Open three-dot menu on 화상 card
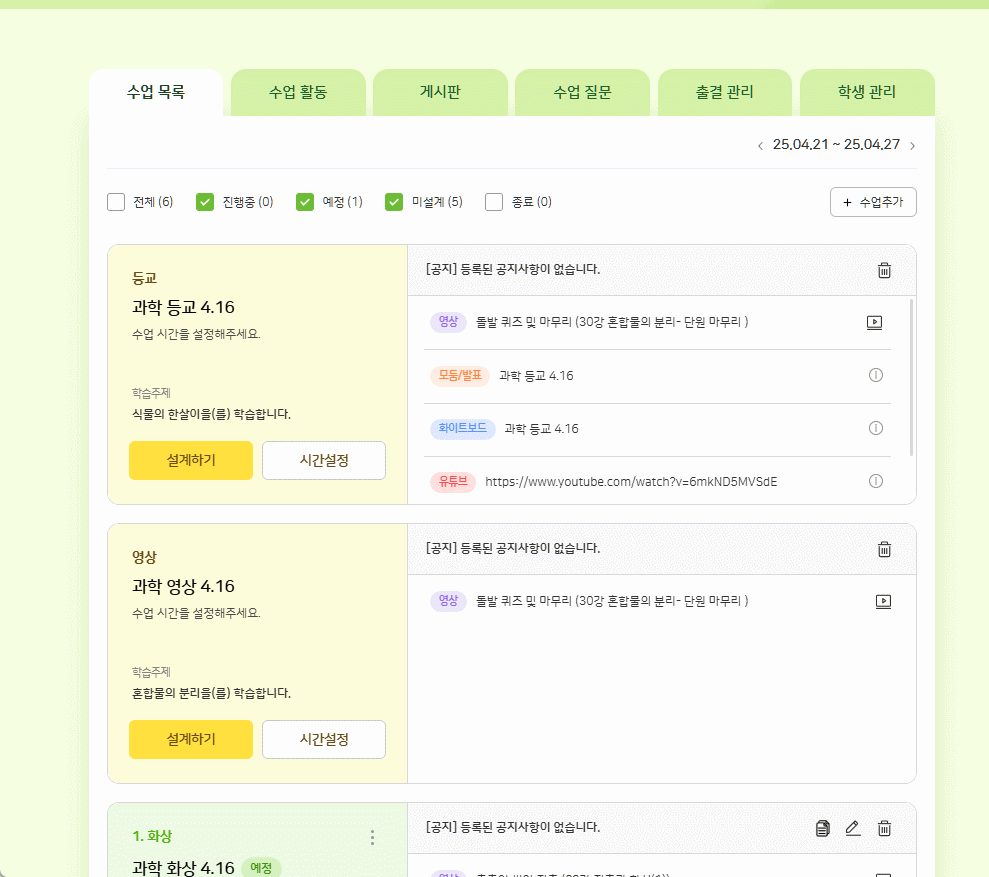The image size is (989, 877). pos(373,837)
